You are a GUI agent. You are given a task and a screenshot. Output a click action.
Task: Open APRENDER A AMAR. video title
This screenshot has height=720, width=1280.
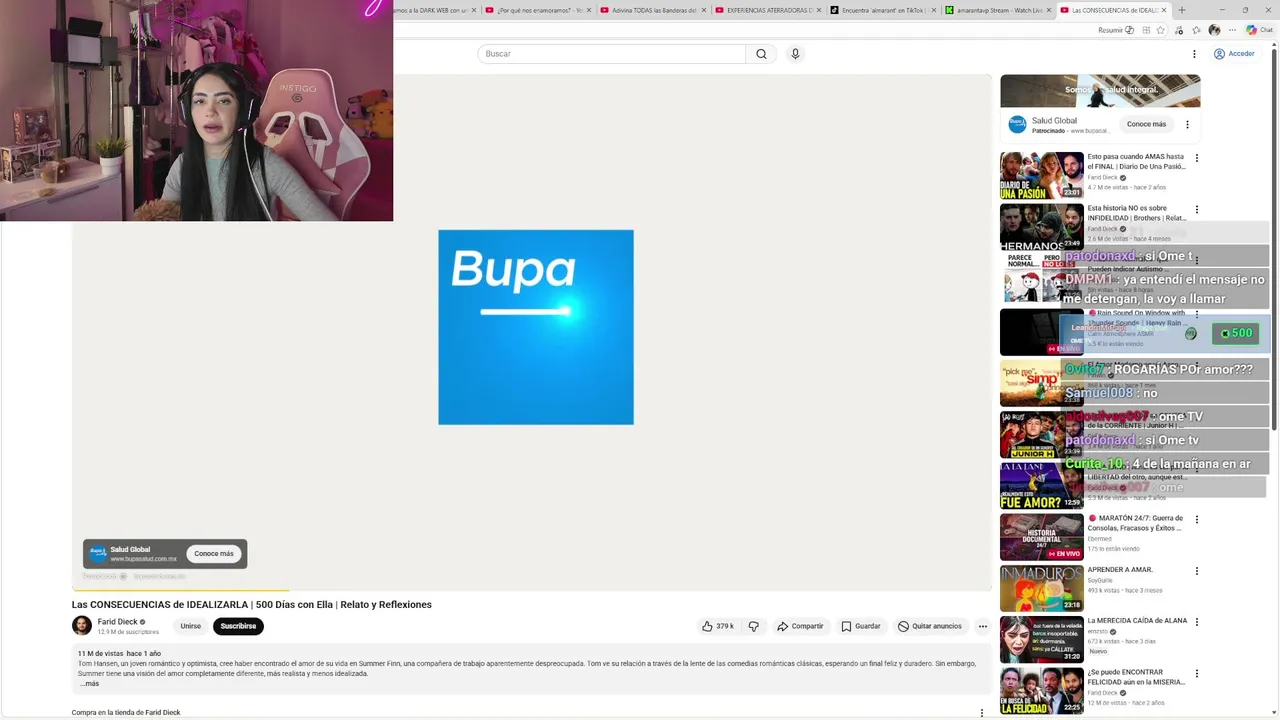point(1120,570)
